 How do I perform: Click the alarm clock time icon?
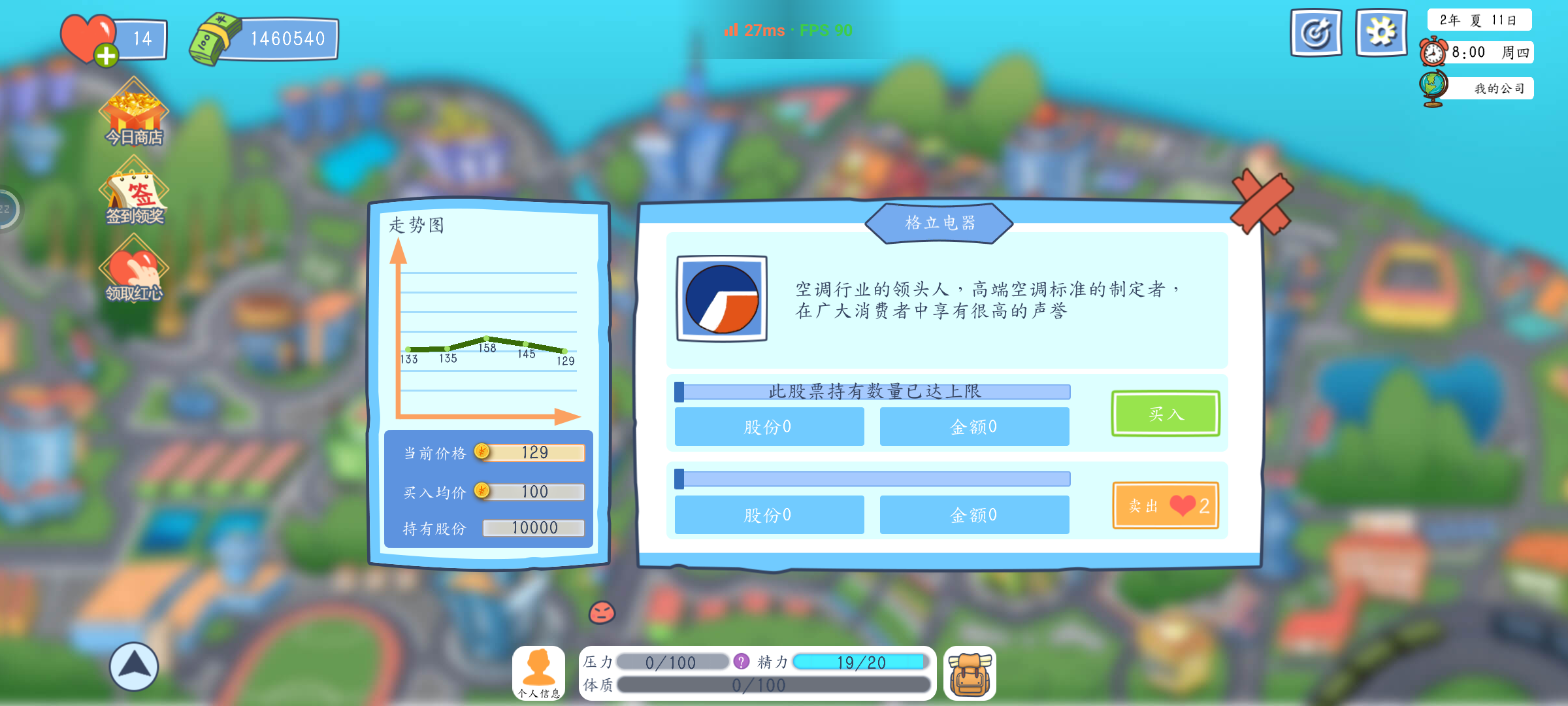1433,52
